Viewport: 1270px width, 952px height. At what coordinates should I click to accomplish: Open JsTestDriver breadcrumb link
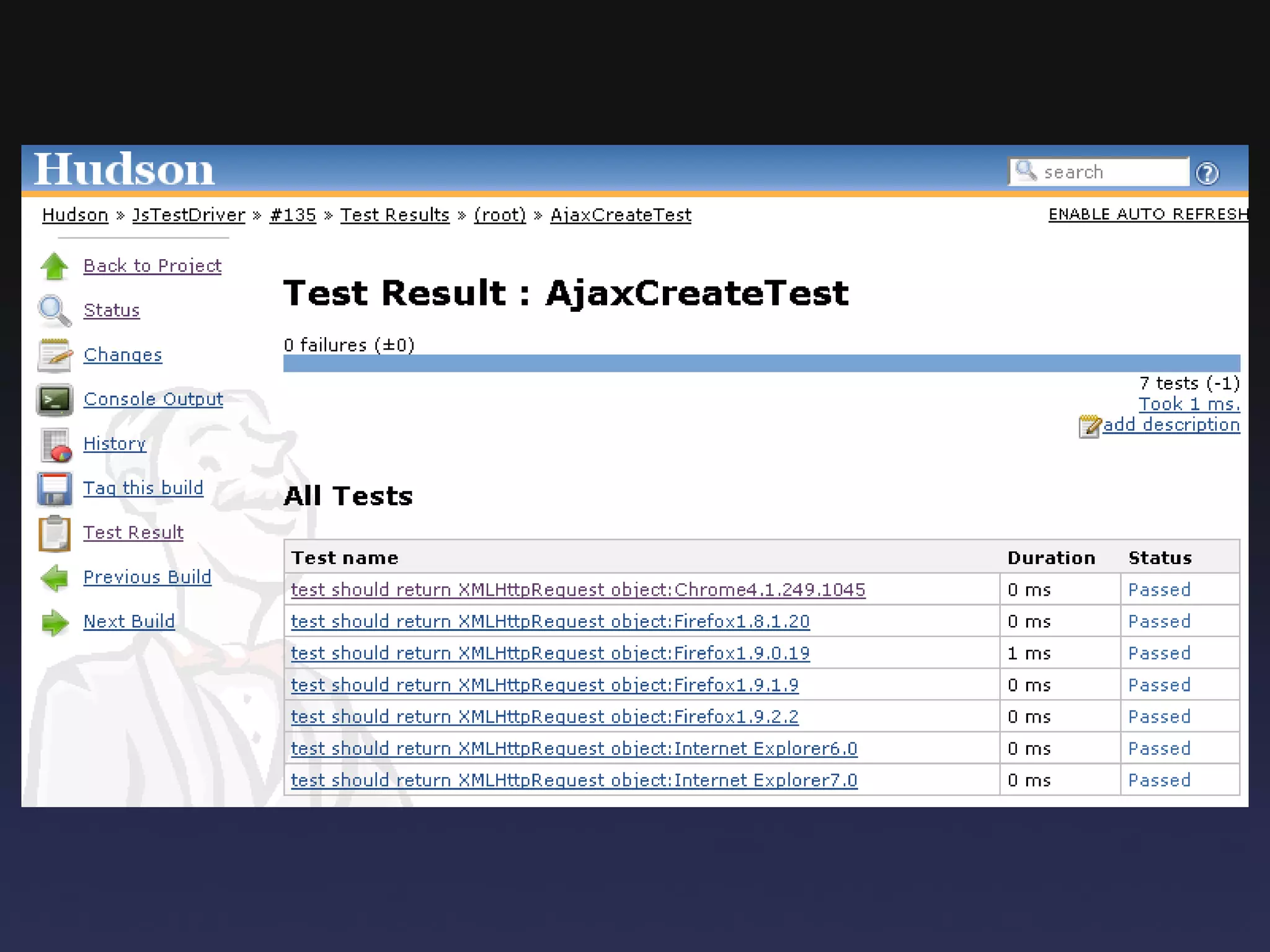tap(189, 215)
